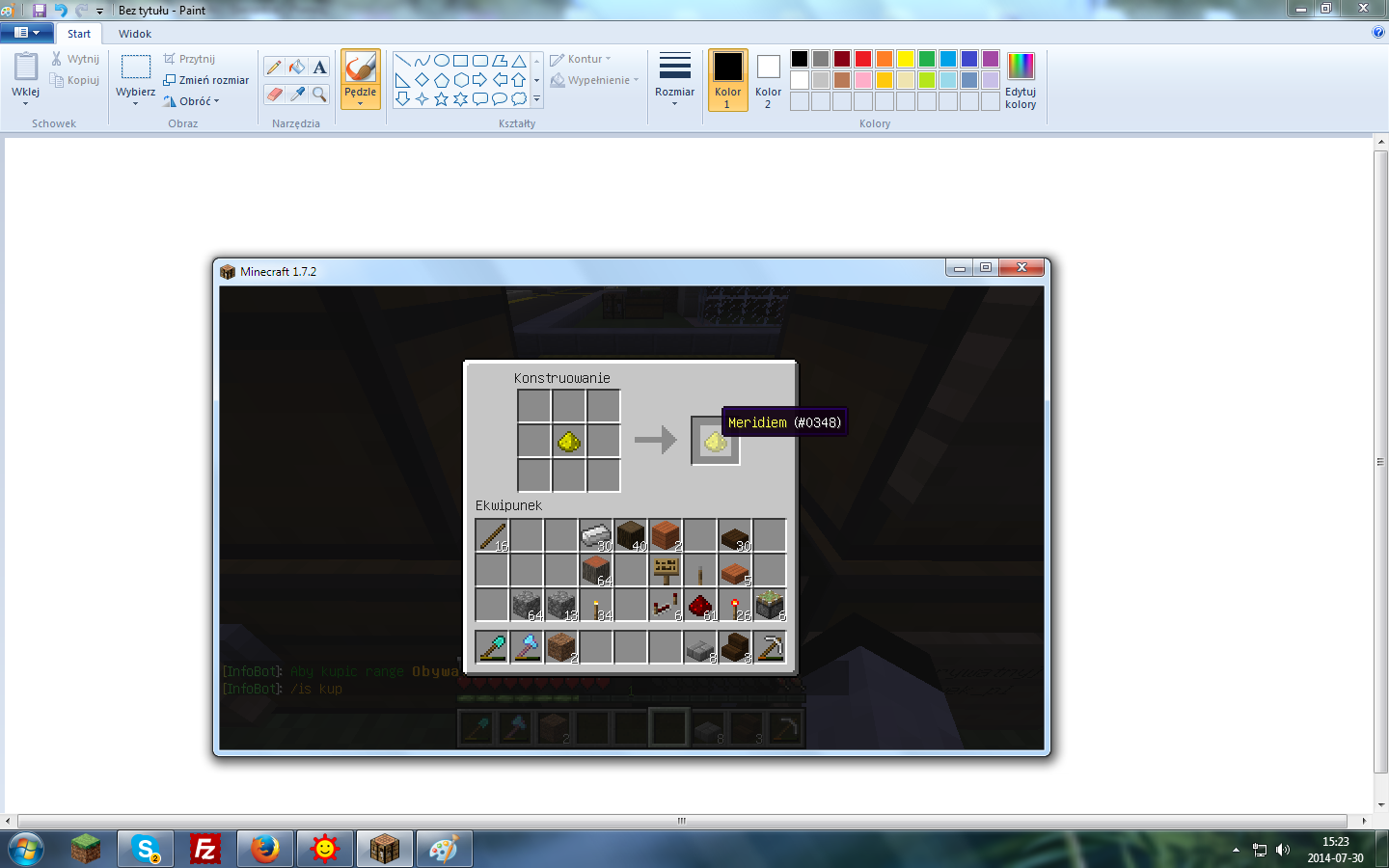Pick the orange color swatch
Viewport: 1389px width, 868px height.
point(885,59)
